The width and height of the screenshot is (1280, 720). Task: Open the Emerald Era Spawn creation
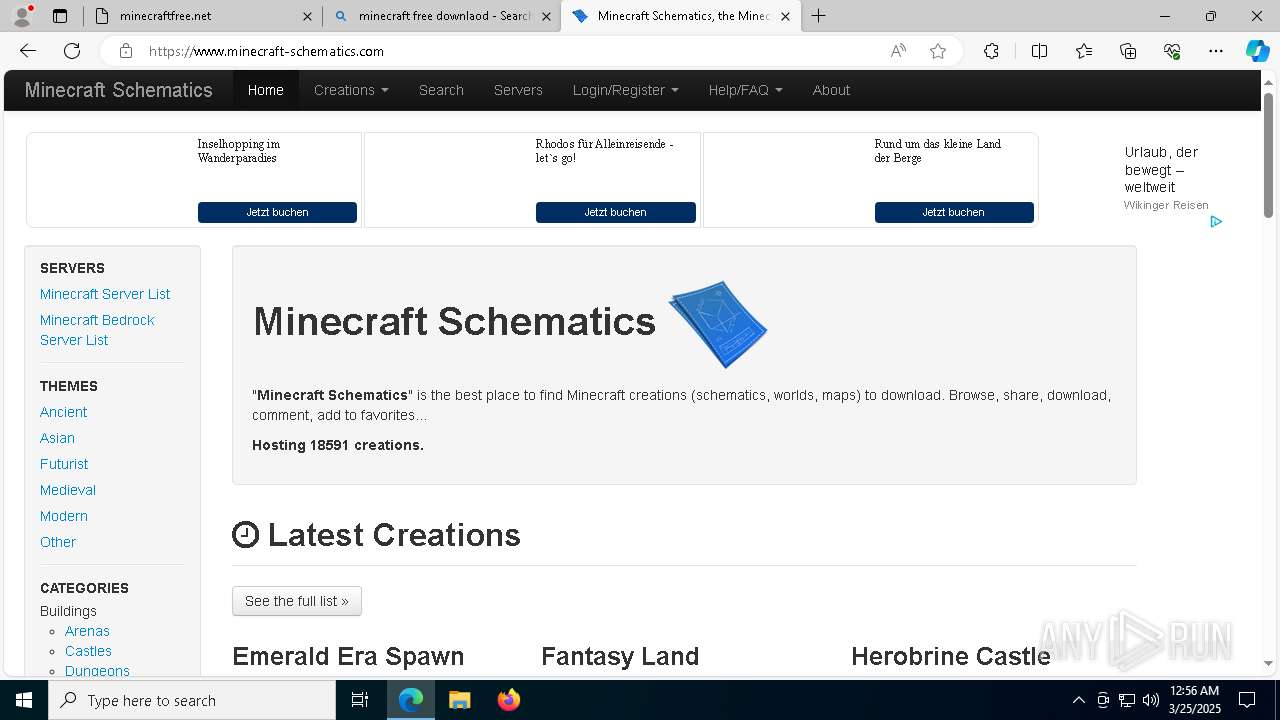(x=348, y=656)
